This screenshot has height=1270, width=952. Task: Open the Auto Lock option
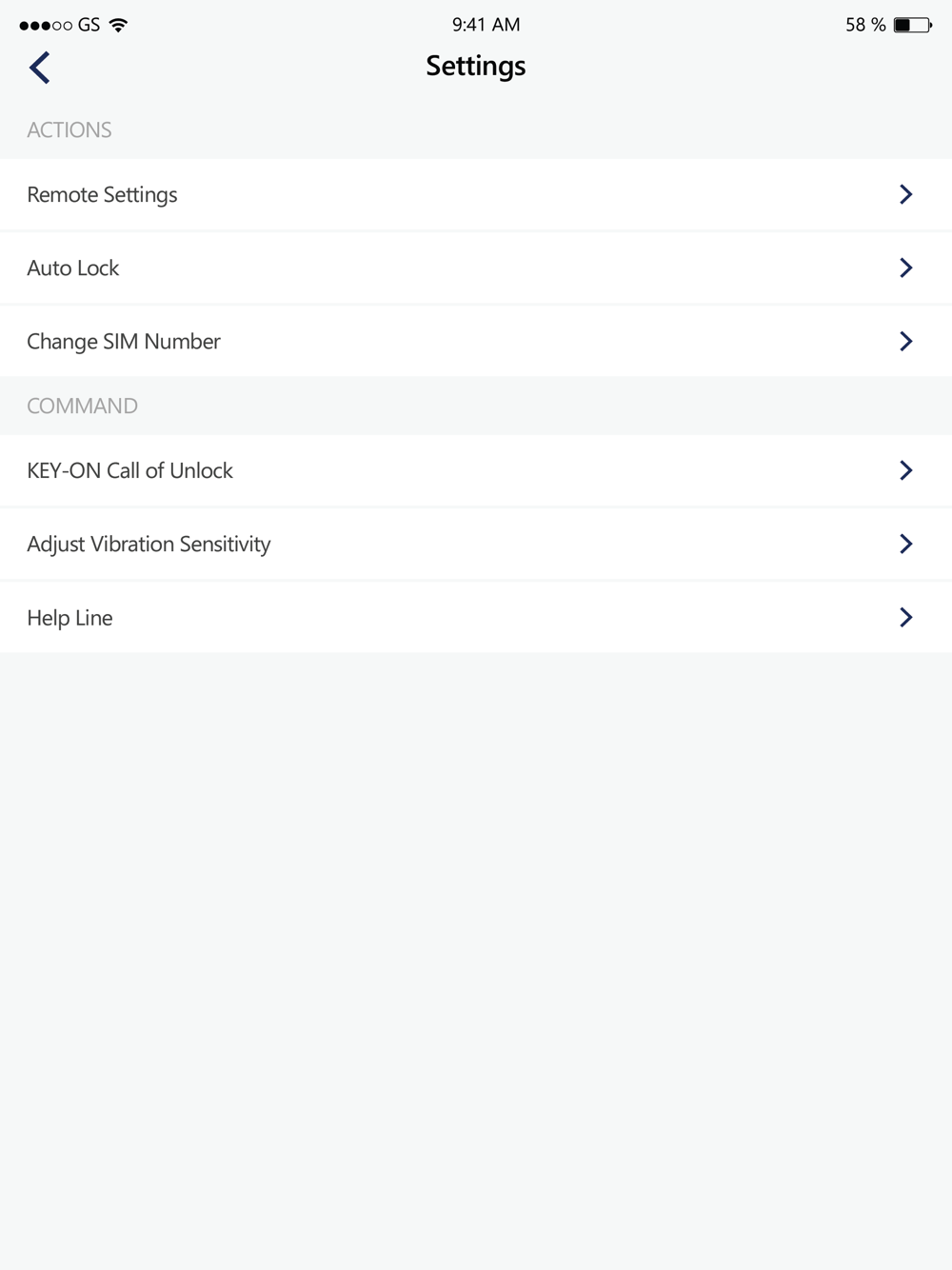73,268
